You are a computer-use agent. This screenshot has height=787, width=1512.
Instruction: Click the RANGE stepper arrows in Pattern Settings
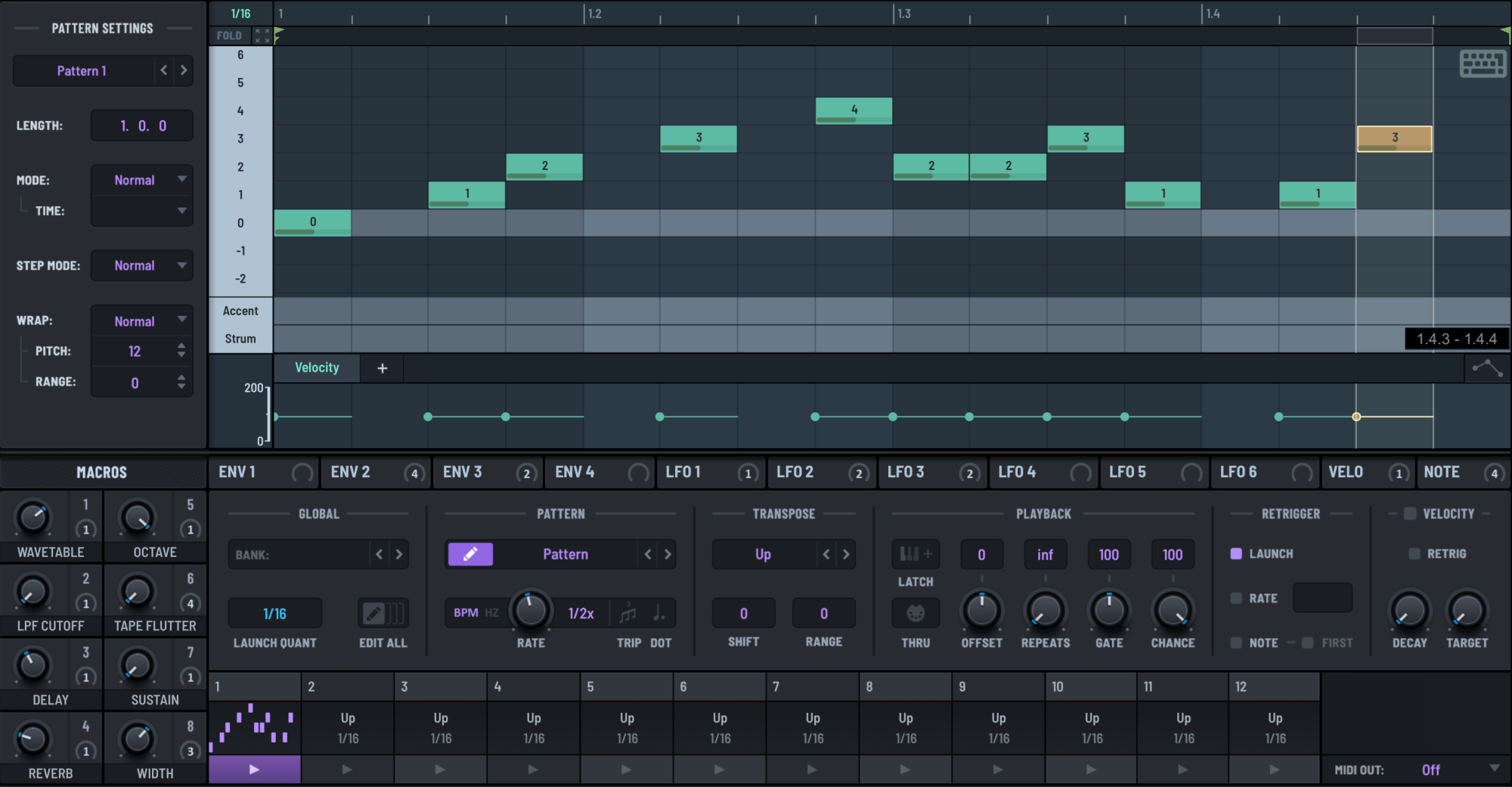[x=181, y=382]
